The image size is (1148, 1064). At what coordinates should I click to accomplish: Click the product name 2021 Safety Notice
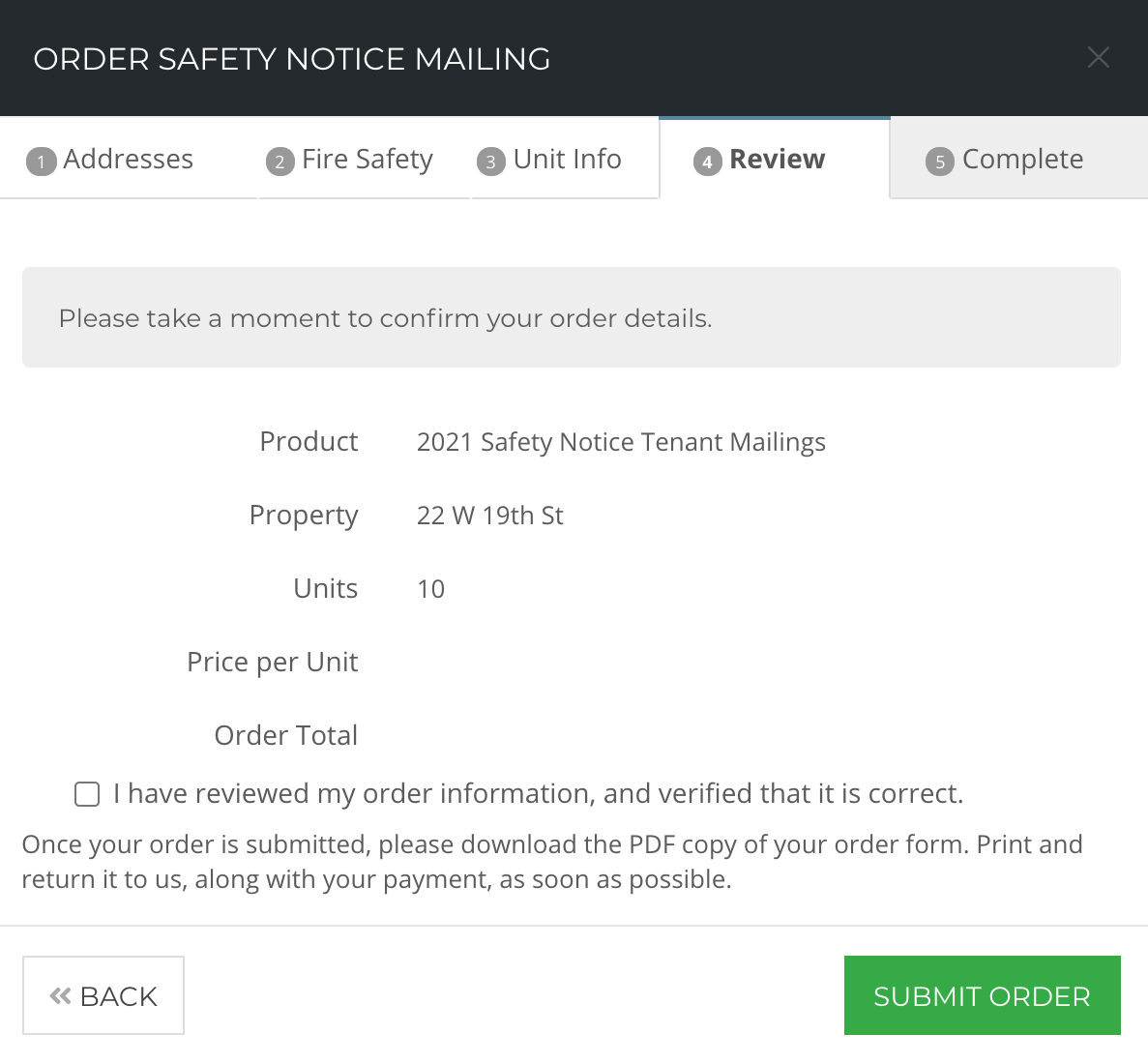pyautogui.click(x=621, y=442)
